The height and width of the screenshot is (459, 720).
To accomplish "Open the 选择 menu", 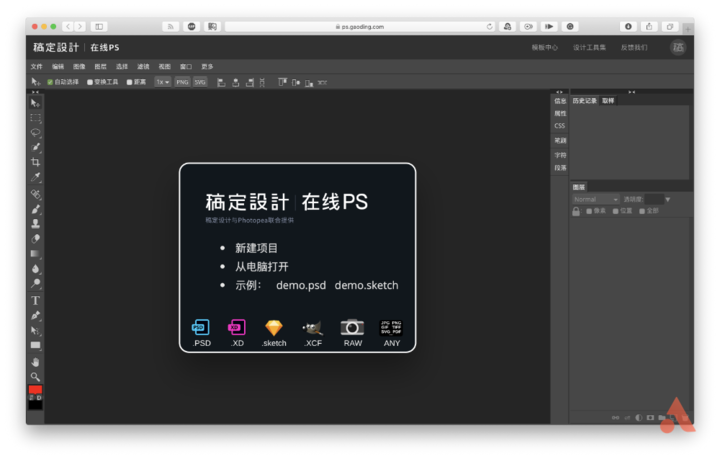I will click(x=122, y=67).
